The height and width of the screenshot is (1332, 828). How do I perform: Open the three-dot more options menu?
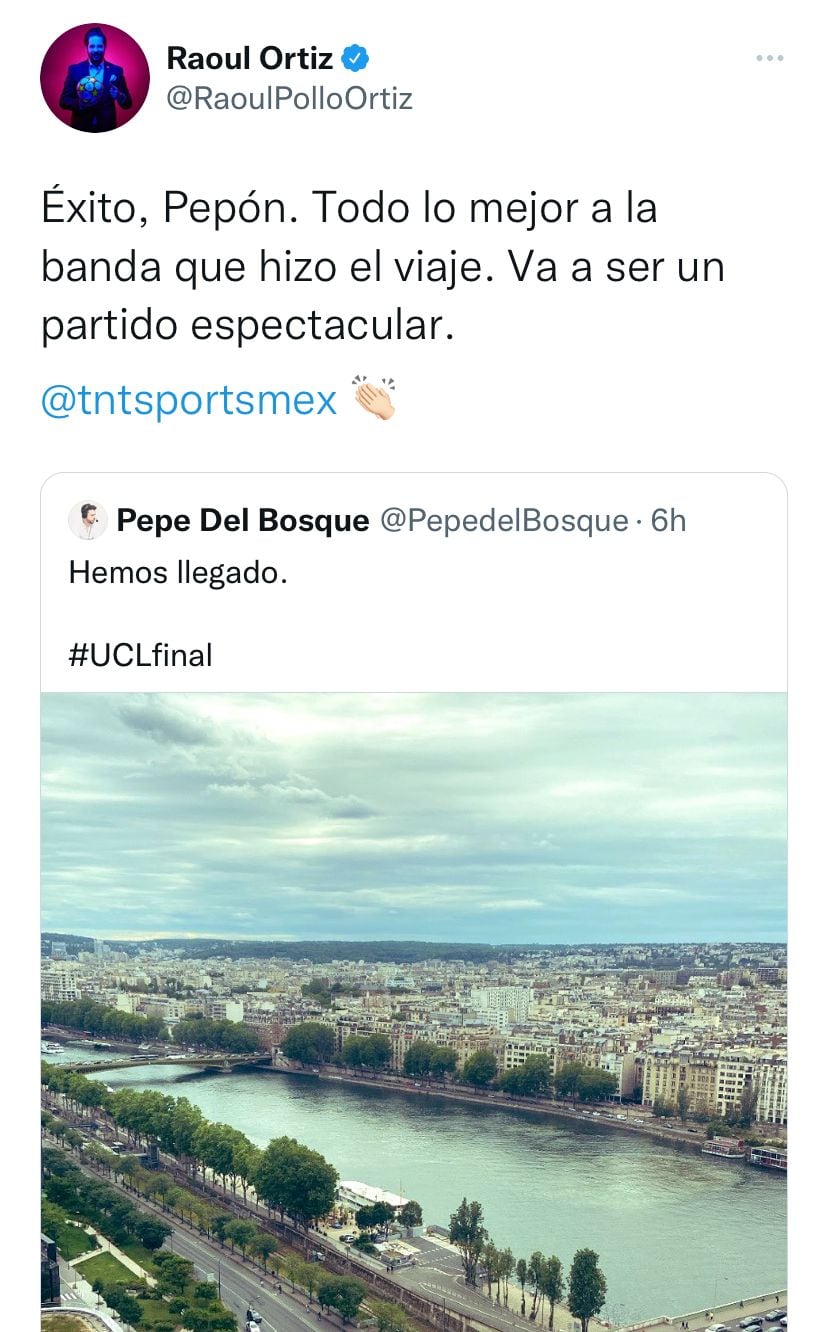click(x=769, y=59)
